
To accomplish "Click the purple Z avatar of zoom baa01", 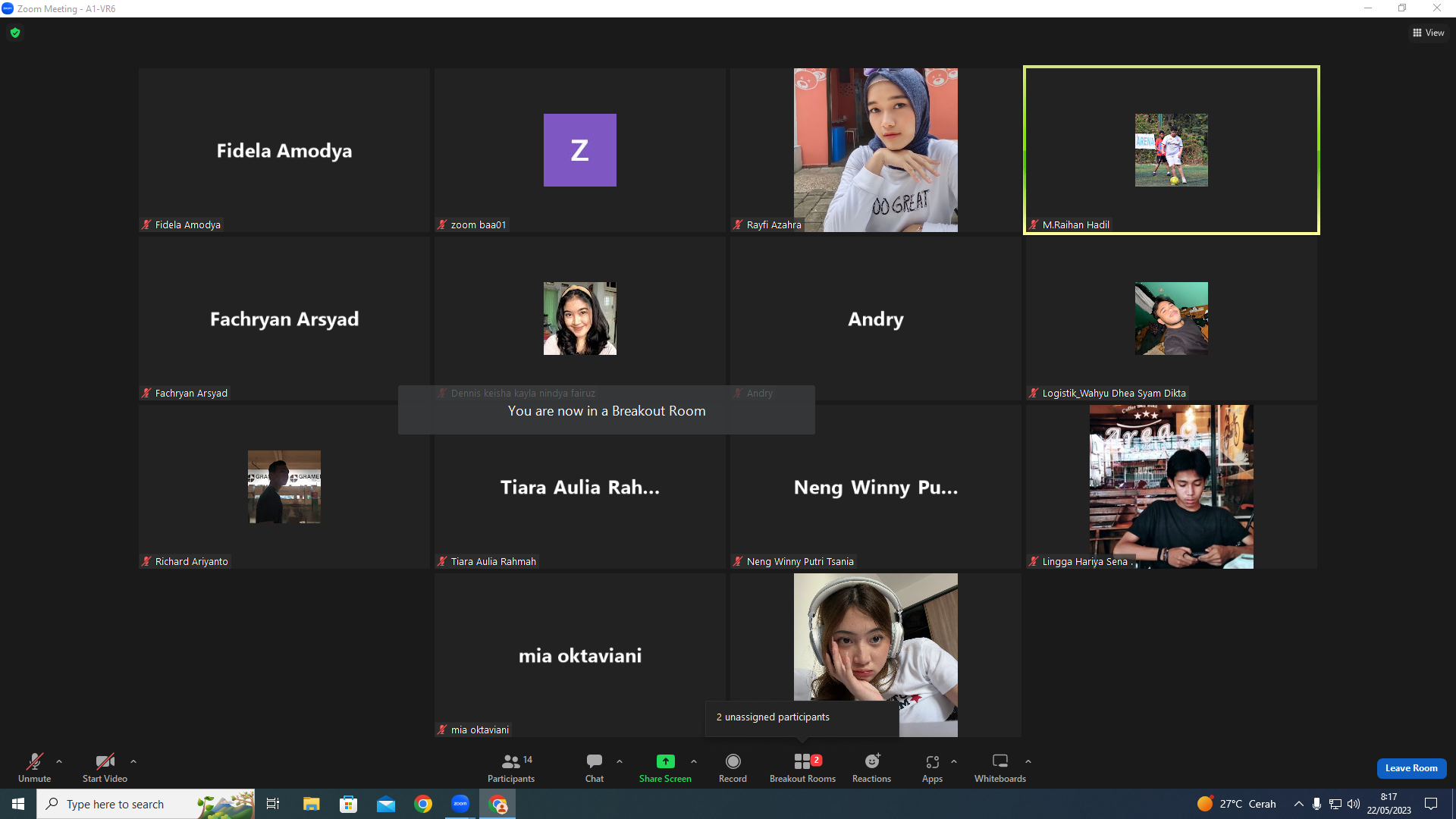I will pyautogui.click(x=580, y=150).
